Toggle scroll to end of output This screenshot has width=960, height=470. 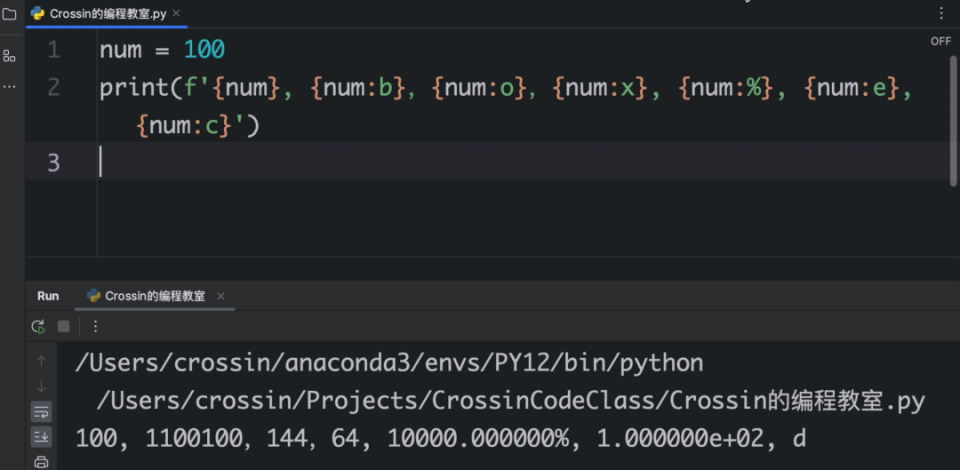tap(41, 436)
